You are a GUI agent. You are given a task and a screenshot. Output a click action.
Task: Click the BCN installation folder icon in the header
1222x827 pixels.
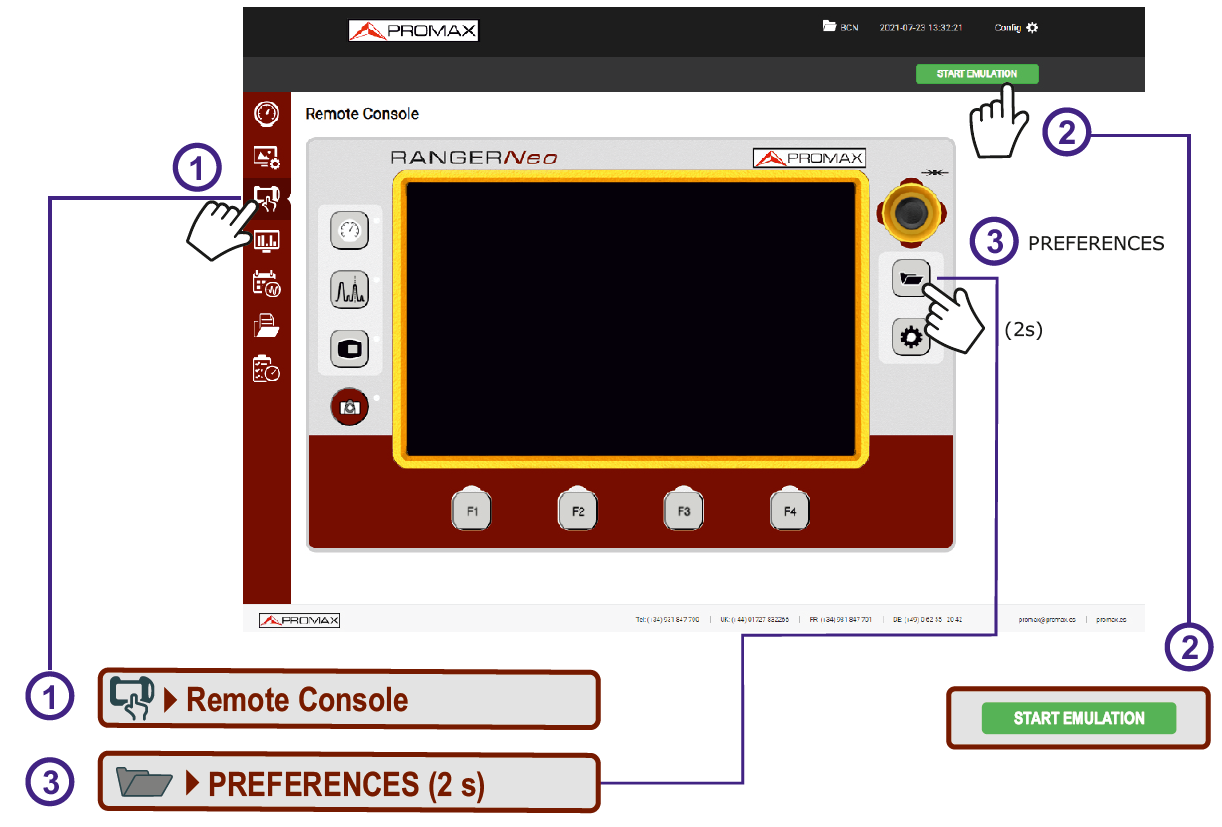coord(828,27)
